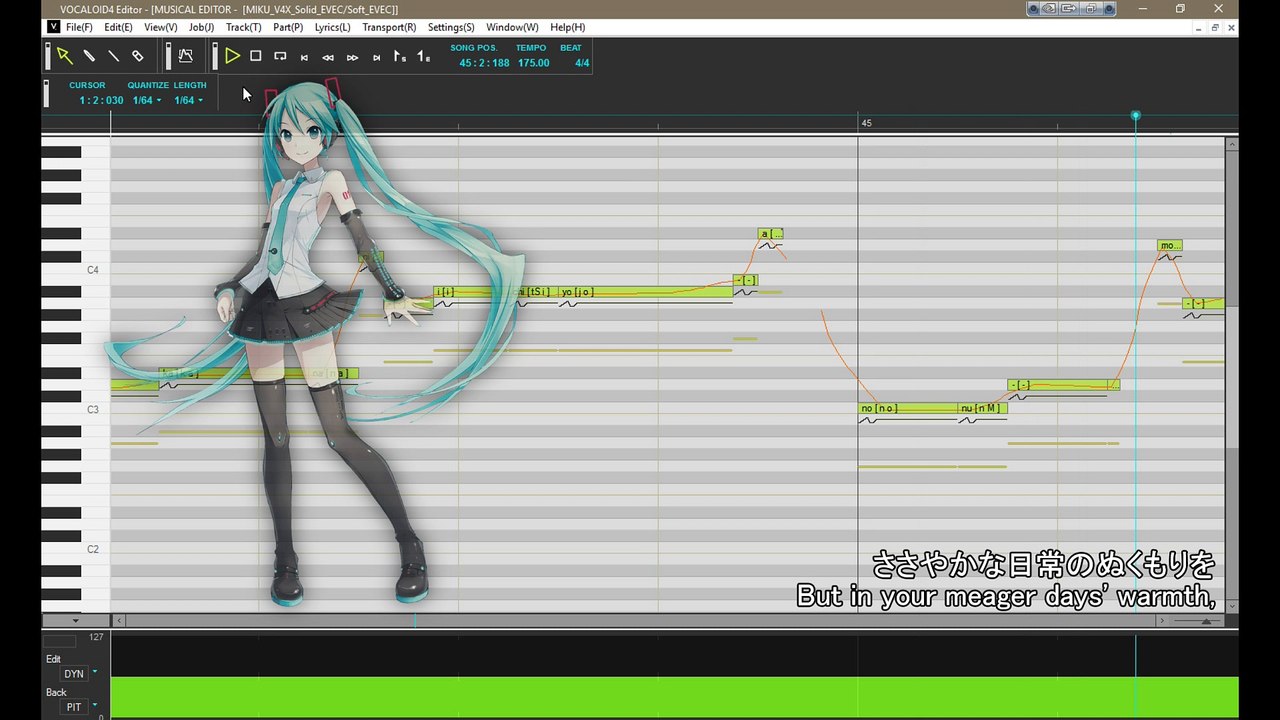Viewport: 1280px width, 720px height.
Task: Open the Quantize 1/64 dropdown
Action: tap(147, 100)
